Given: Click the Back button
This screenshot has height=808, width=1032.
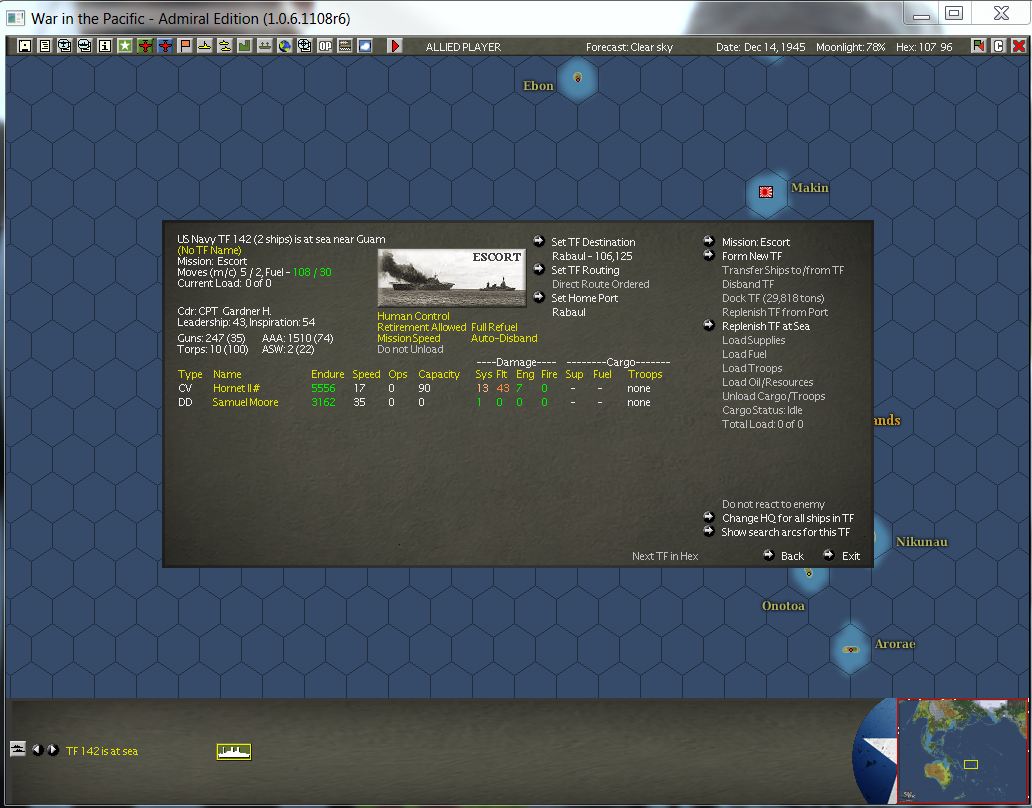Looking at the screenshot, I should pyautogui.click(x=792, y=556).
